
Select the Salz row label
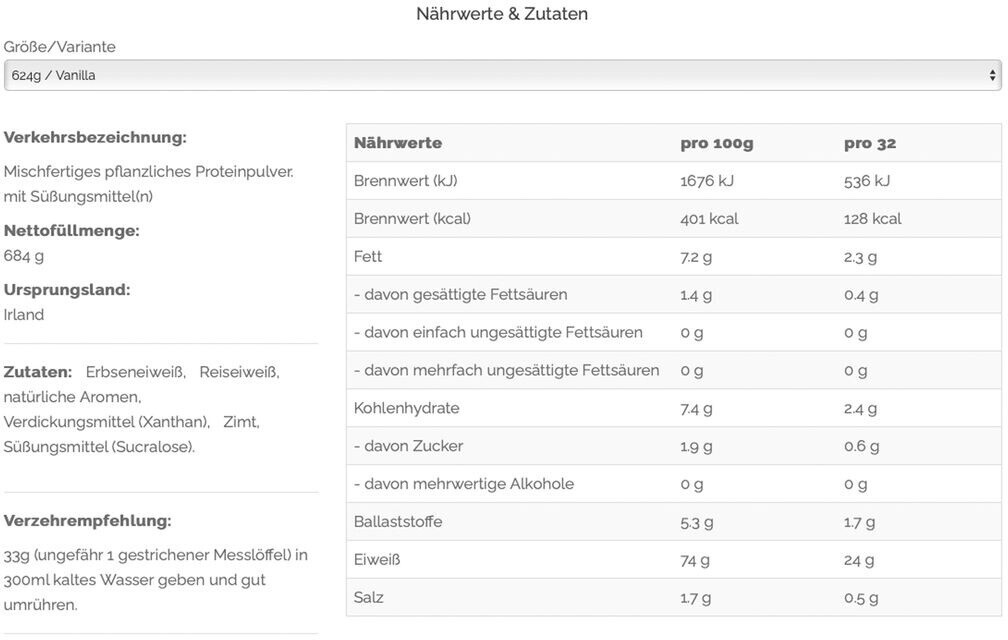click(368, 597)
